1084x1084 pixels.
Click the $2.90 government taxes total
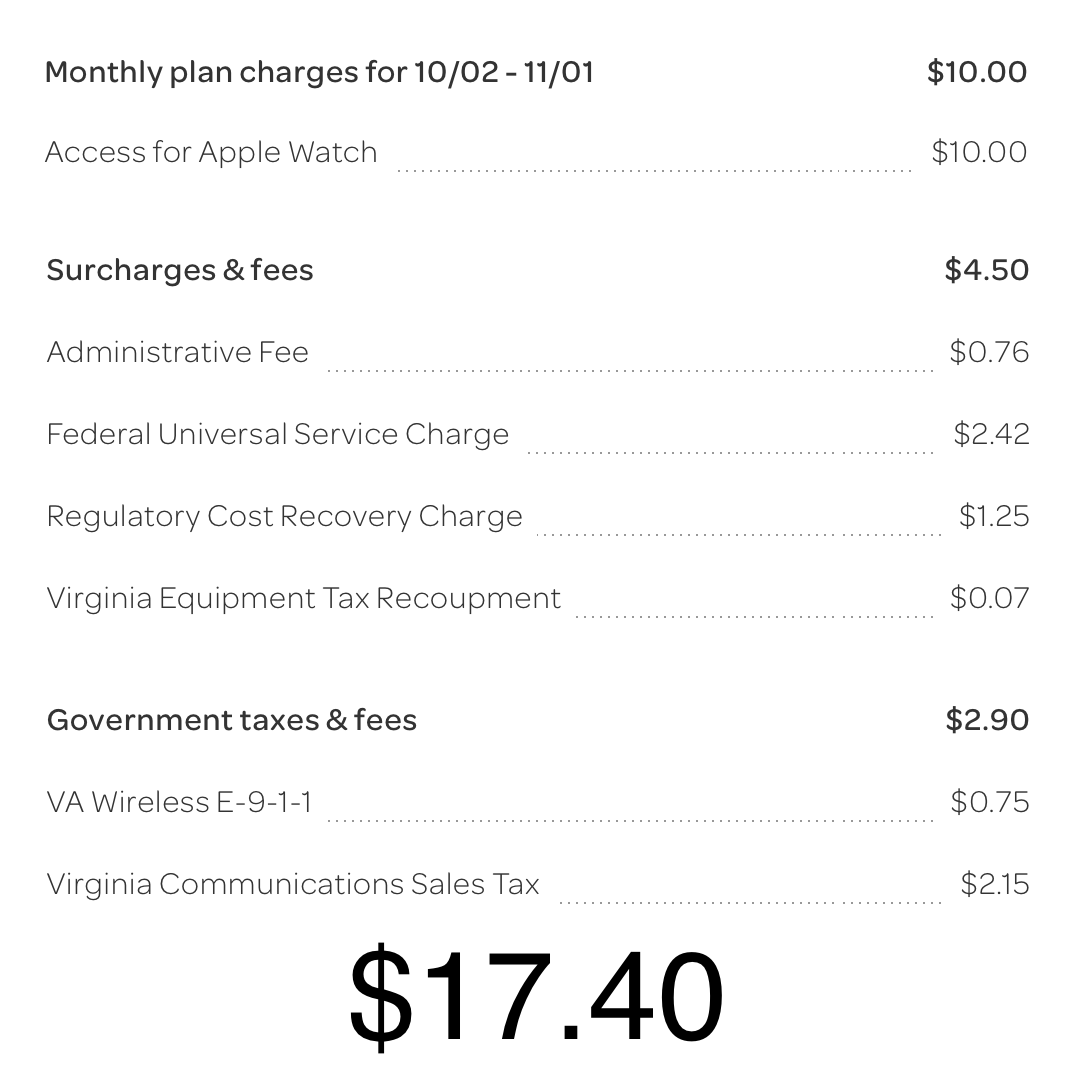987,720
